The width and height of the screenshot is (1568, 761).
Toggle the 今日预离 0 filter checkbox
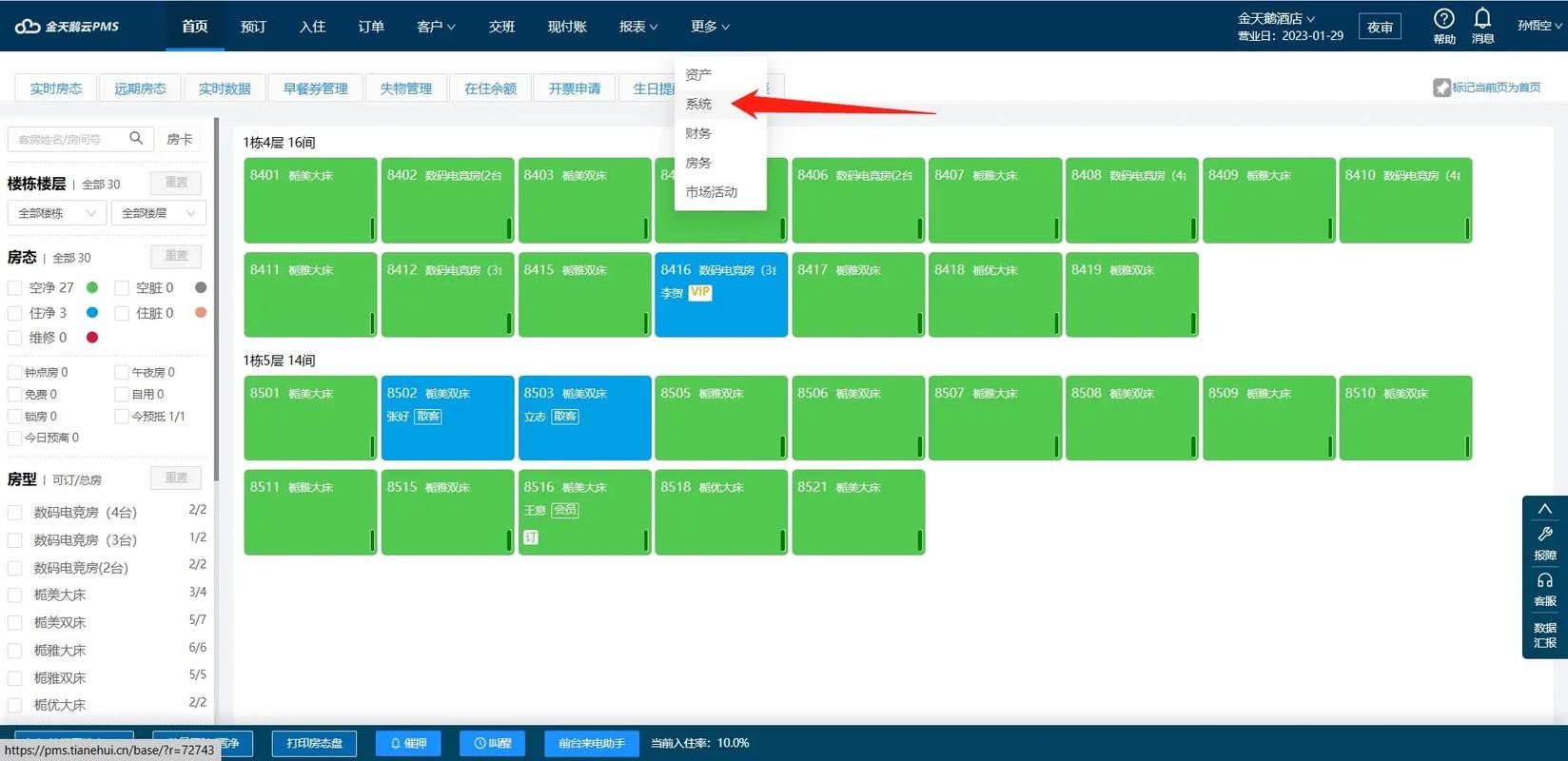point(14,438)
